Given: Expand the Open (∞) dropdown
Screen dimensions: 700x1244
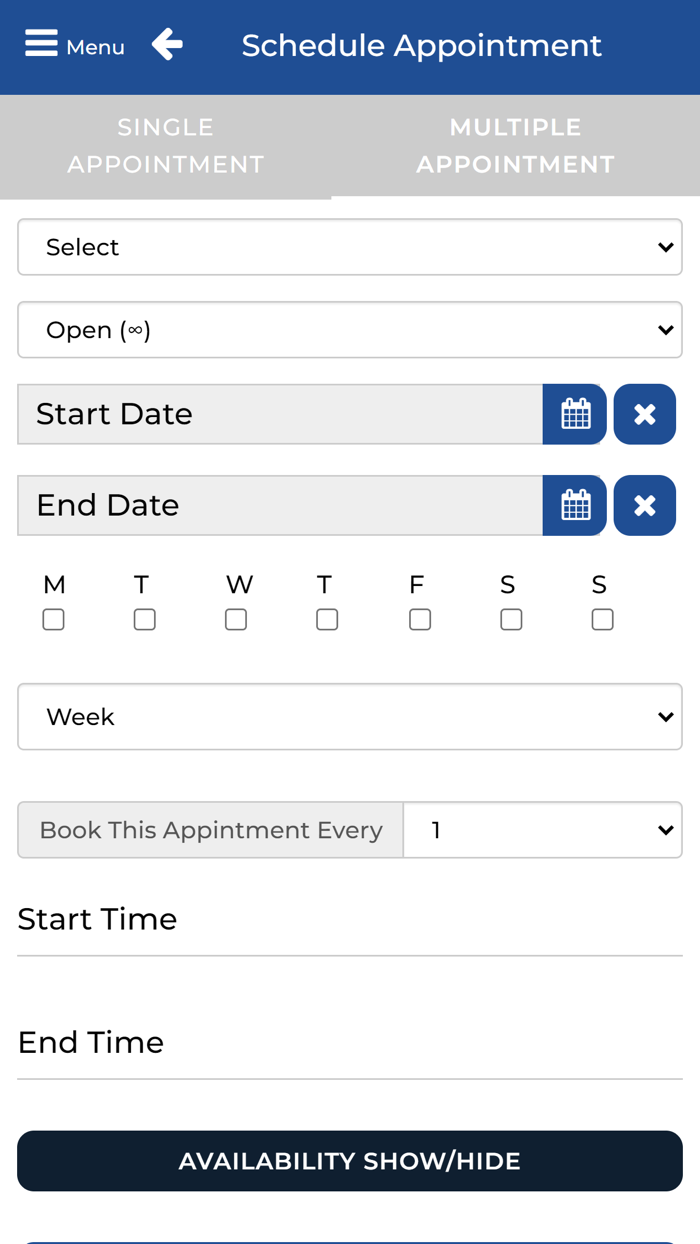Looking at the screenshot, I should click(x=350, y=330).
